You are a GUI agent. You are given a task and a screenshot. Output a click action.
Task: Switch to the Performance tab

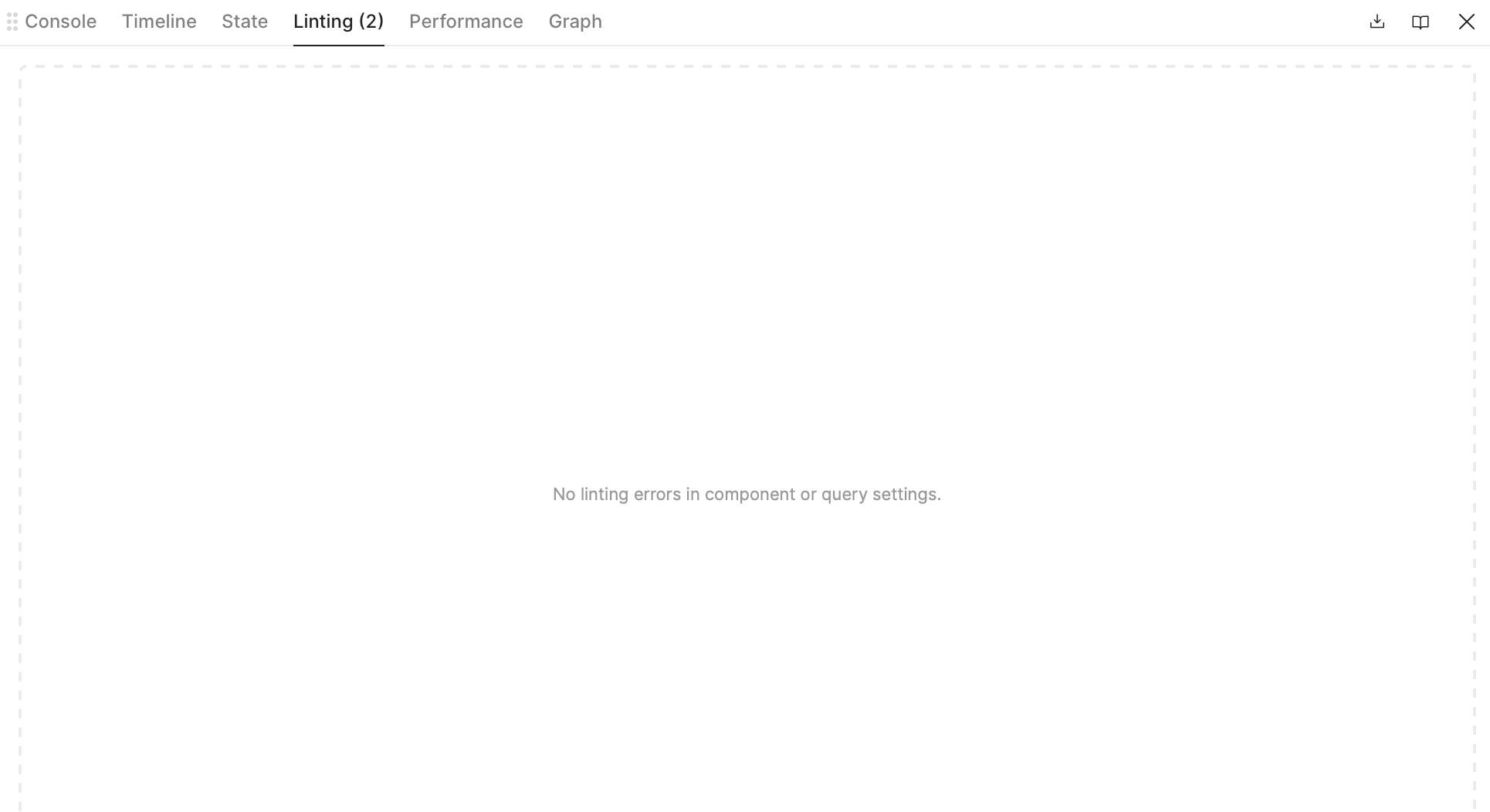pos(466,22)
